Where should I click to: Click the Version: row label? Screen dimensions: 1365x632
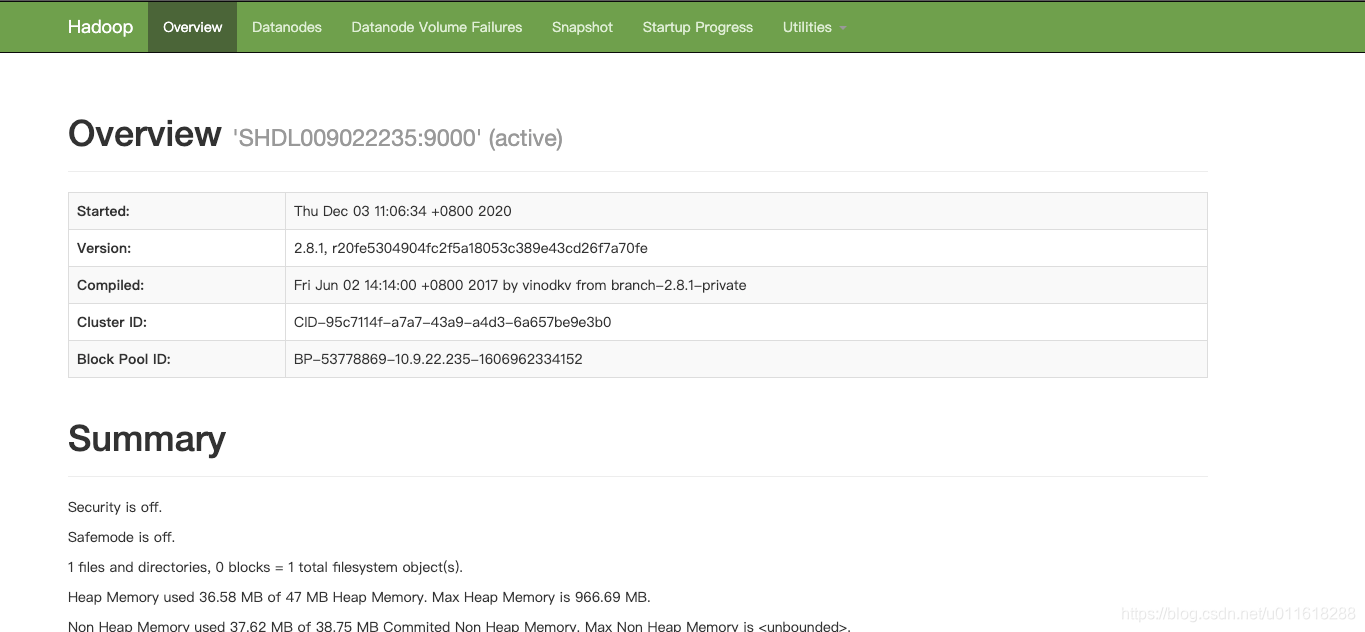point(104,248)
